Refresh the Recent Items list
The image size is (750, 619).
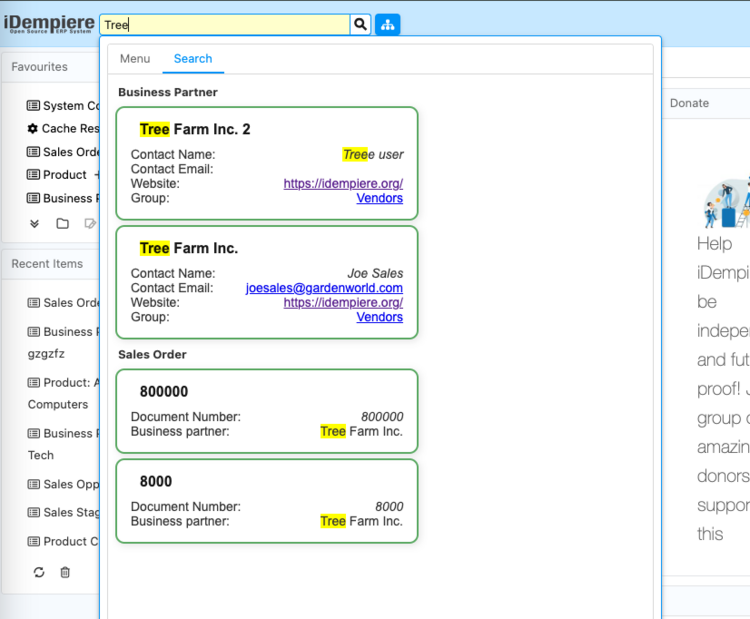(39, 572)
